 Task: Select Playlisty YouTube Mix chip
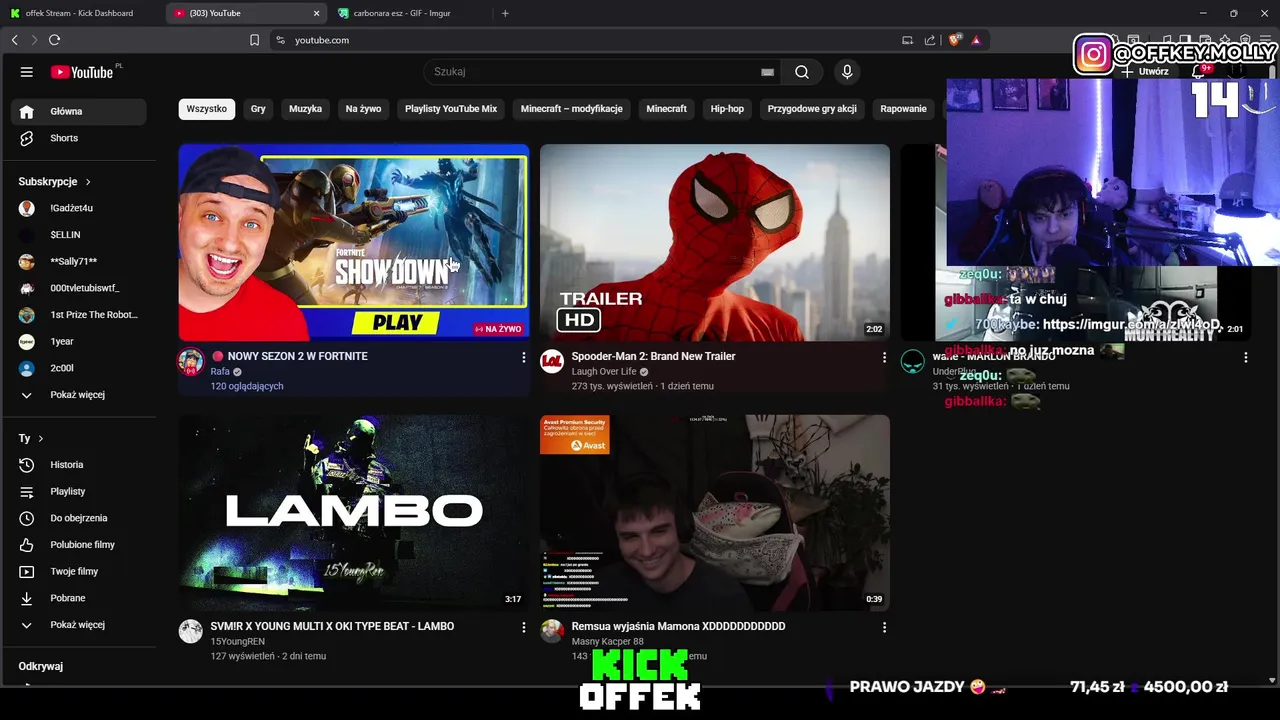point(451,109)
